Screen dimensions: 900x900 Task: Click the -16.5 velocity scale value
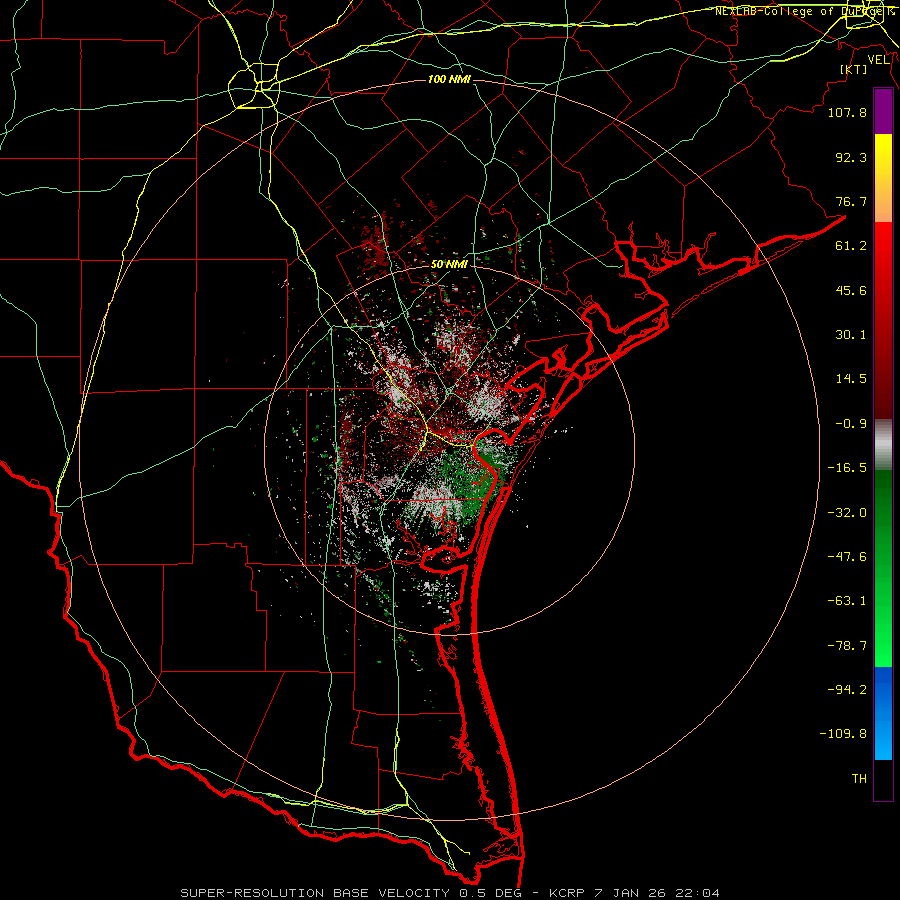tap(847, 468)
